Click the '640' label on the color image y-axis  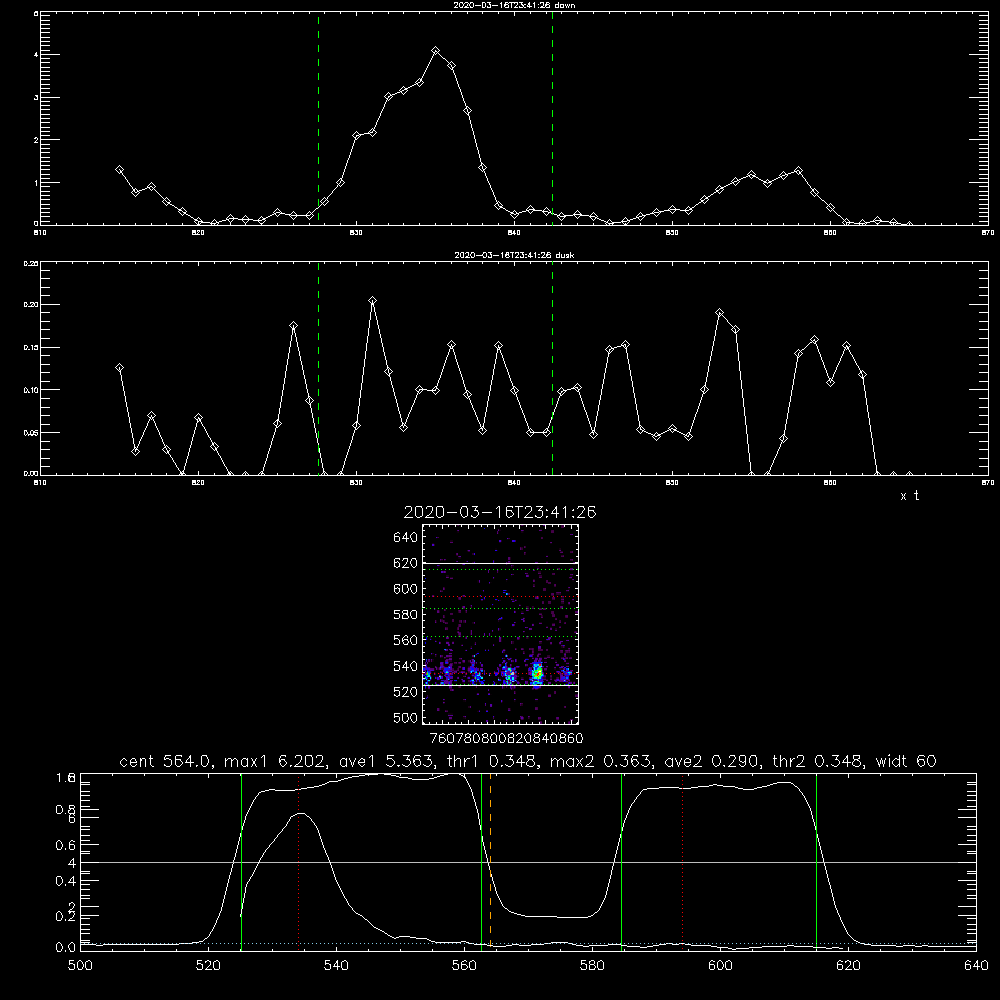406,537
